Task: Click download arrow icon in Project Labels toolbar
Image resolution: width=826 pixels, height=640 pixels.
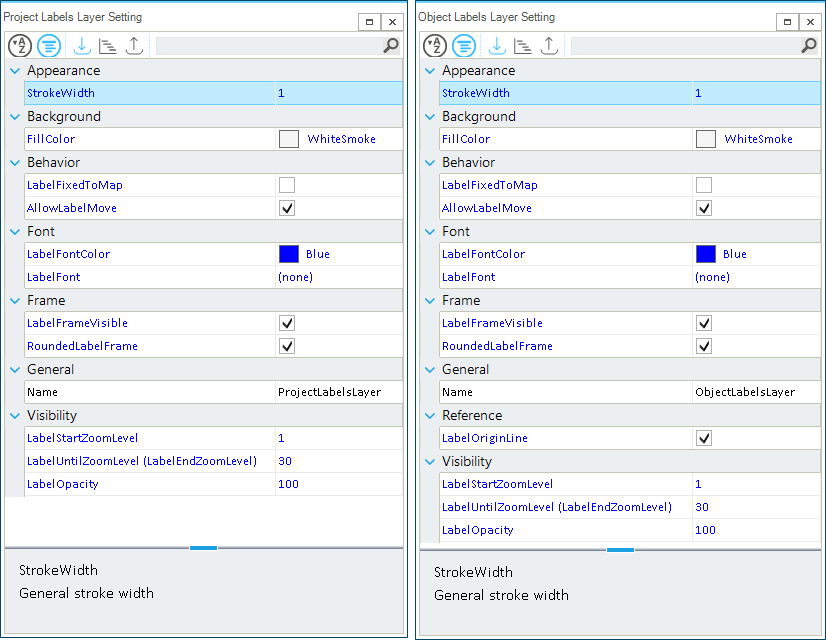Action: (82, 46)
